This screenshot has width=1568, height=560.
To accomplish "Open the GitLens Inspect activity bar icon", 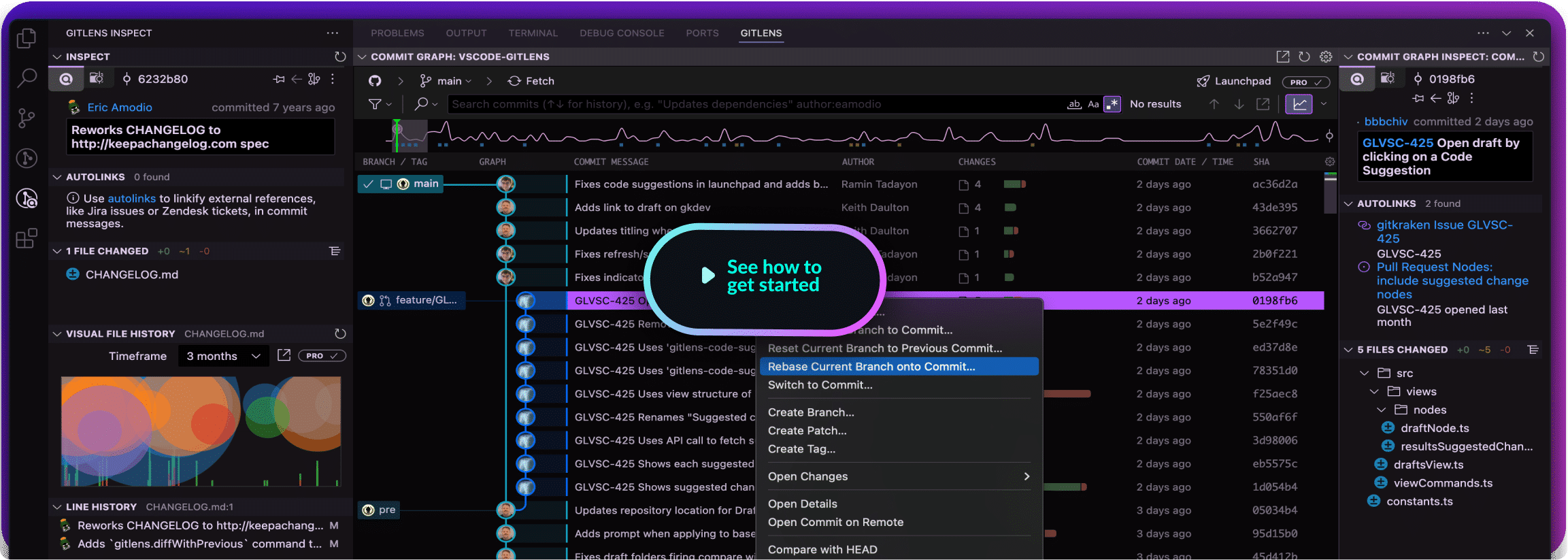I will [x=27, y=199].
